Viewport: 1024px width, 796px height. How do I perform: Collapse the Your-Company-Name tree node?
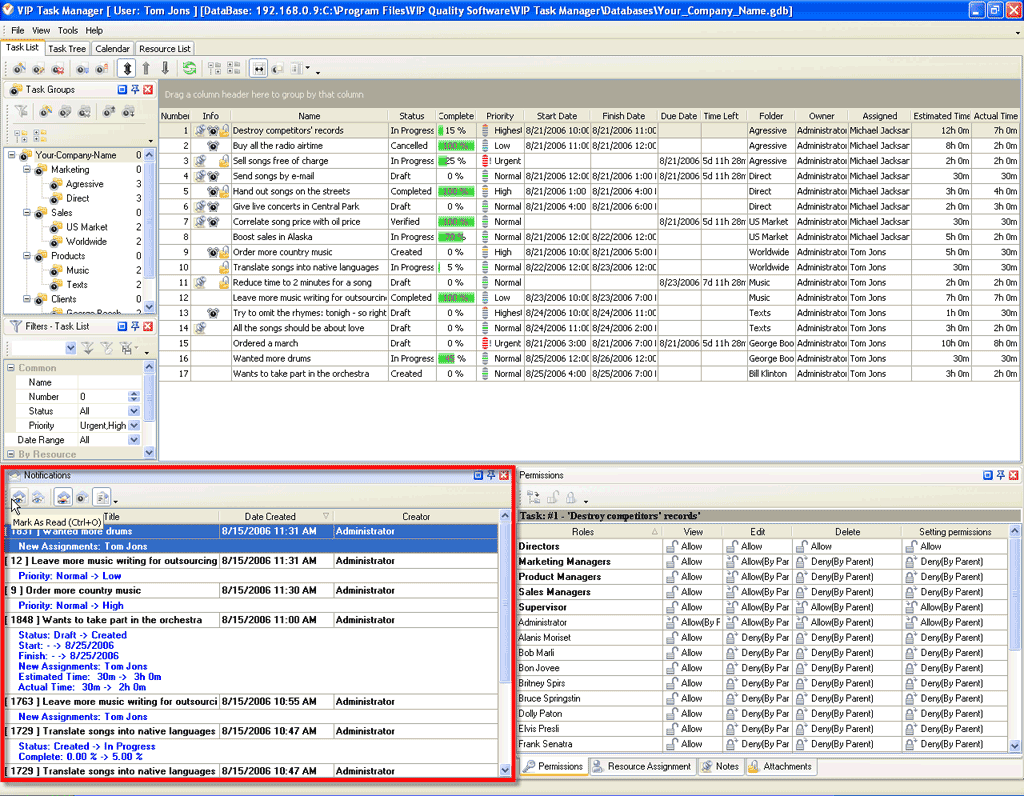pos(12,155)
